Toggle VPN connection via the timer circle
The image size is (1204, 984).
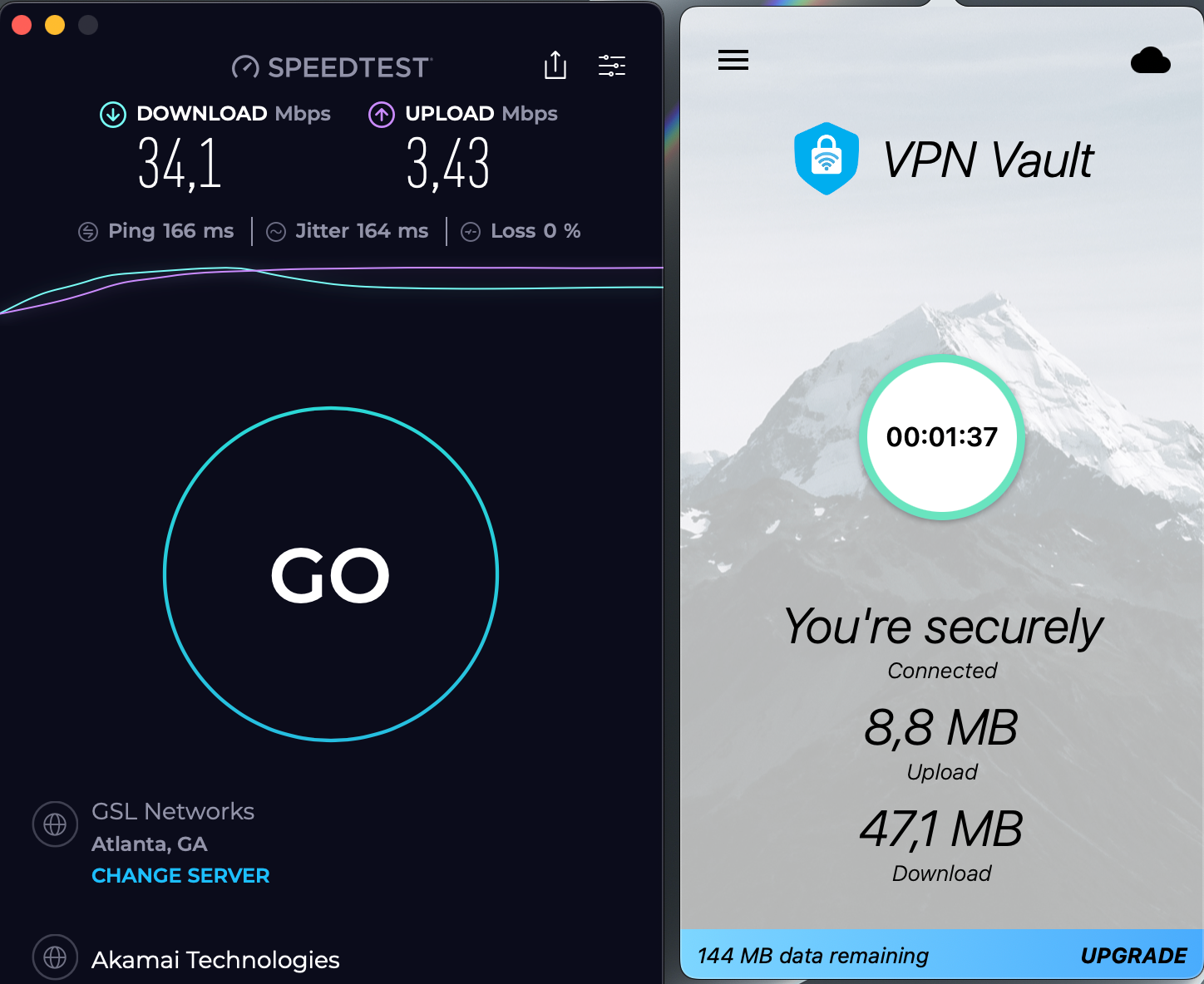(941, 438)
